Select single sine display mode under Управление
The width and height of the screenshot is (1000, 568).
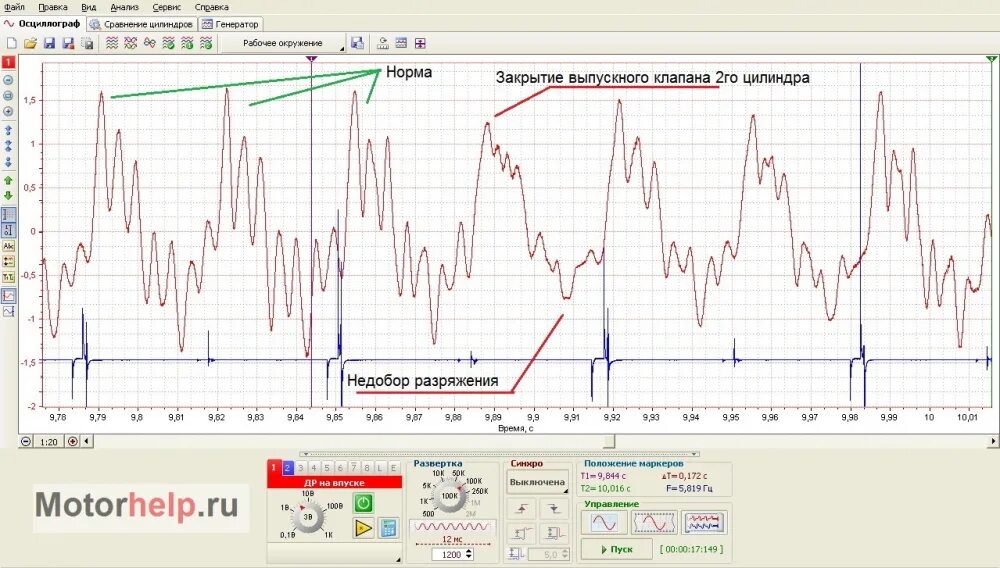tap(604, 523)
